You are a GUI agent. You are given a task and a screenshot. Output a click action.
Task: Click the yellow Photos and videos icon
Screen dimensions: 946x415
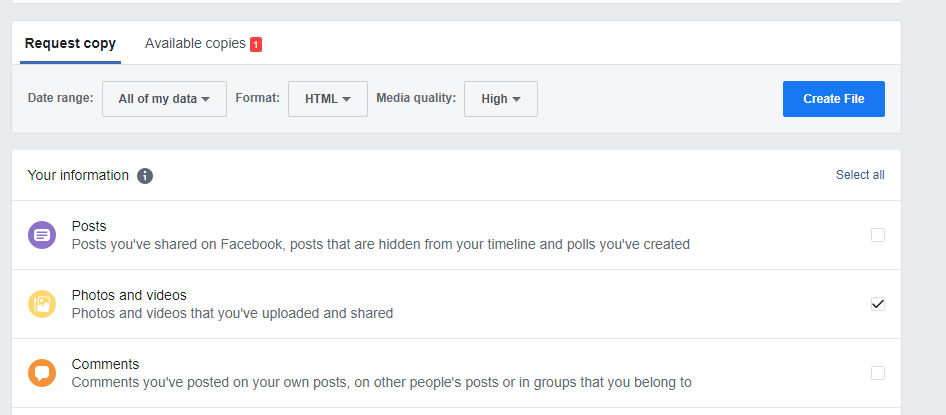(42, 304)
